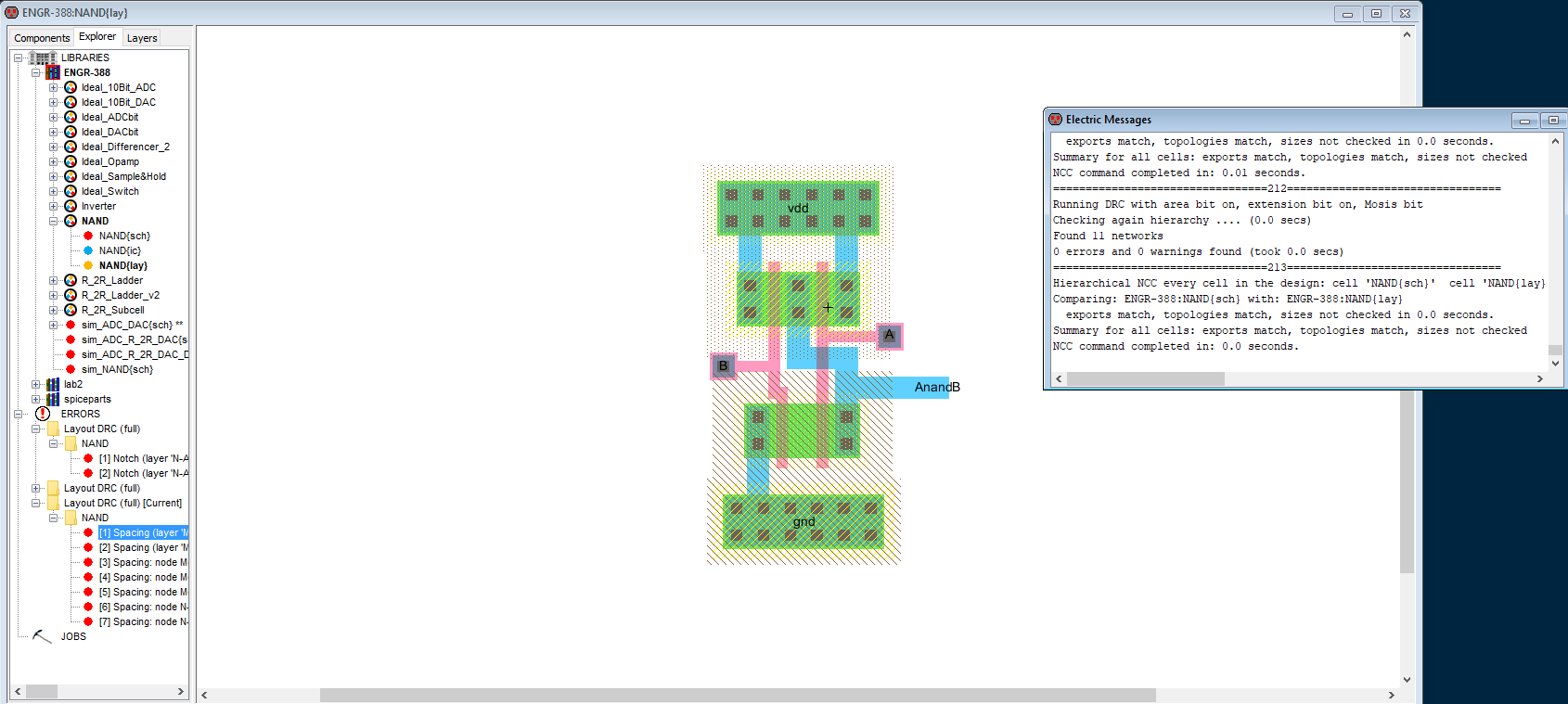Select the [2] Spacing layer error
Viewport: 1568px width, 704px height.
click(x=143, y=547)
